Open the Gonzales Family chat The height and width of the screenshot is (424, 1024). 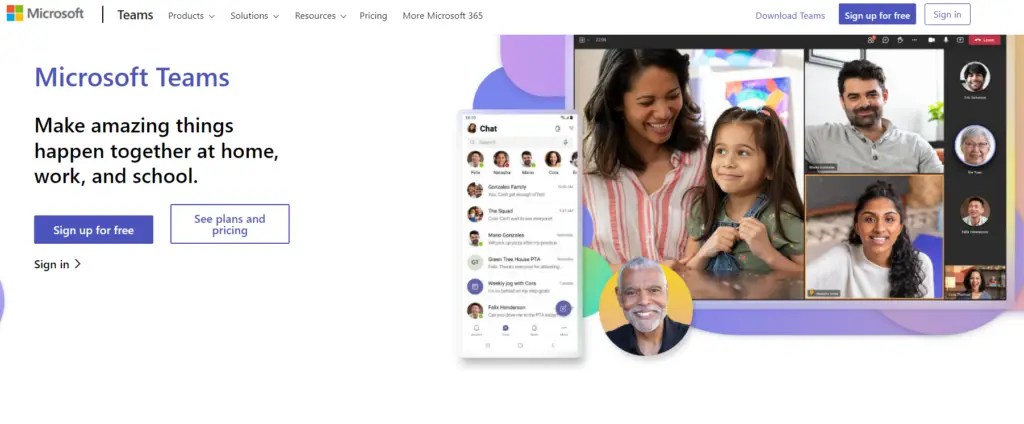[x=520, y=190]
